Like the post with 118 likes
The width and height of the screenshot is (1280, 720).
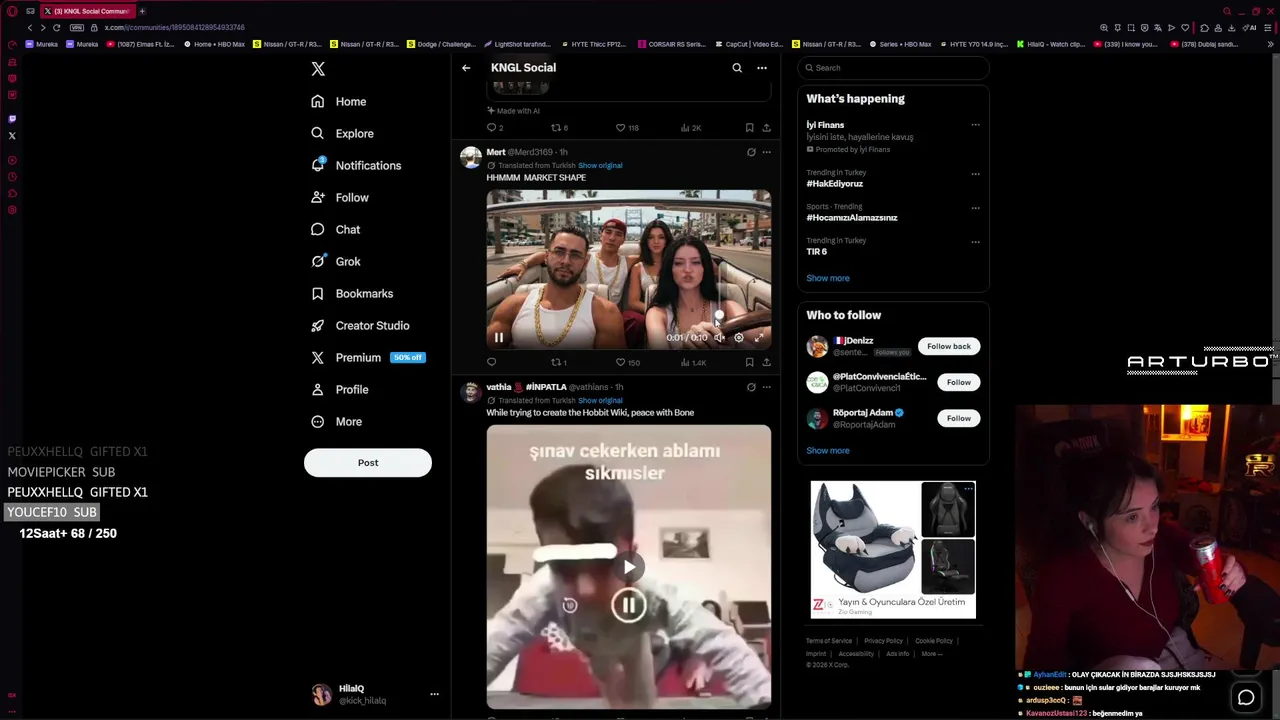pos(627,128)
